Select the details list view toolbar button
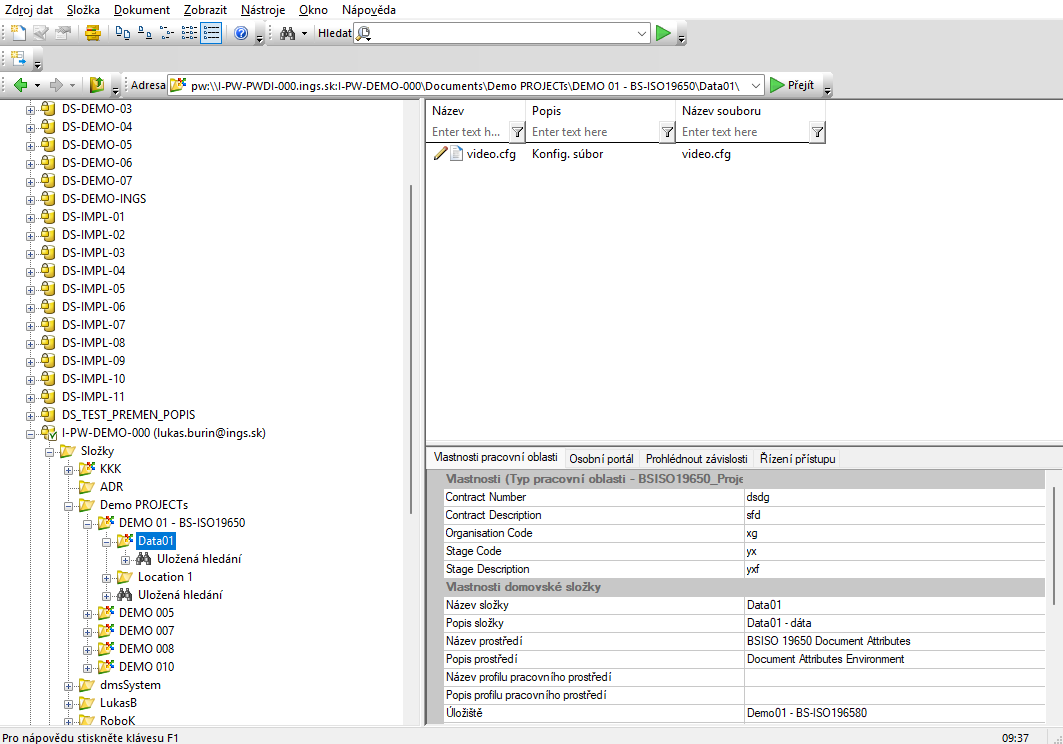The width and height of the screenshot is (1063, 744). [211, 33]
